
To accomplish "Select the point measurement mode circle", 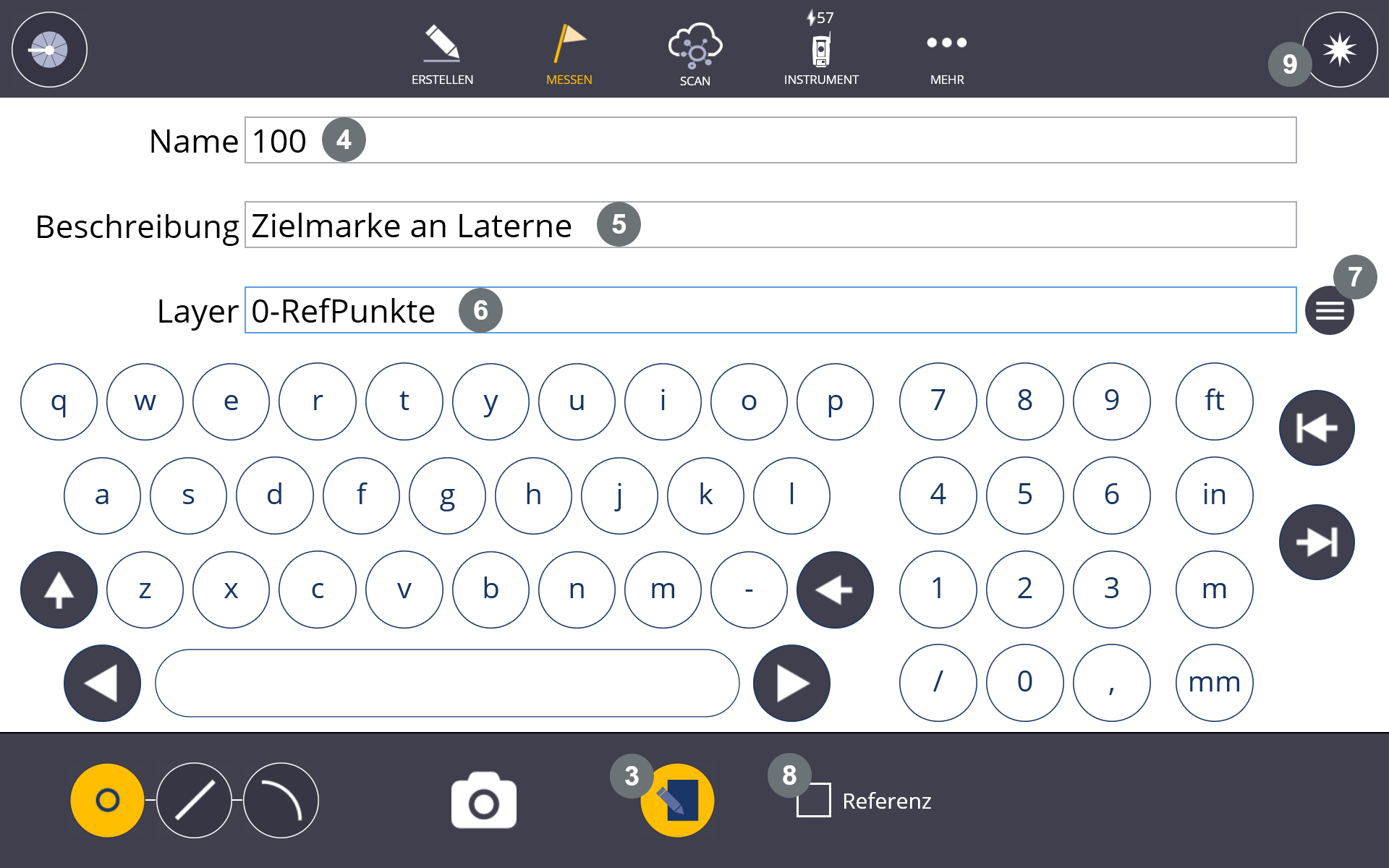I will (x=107, y=801).
